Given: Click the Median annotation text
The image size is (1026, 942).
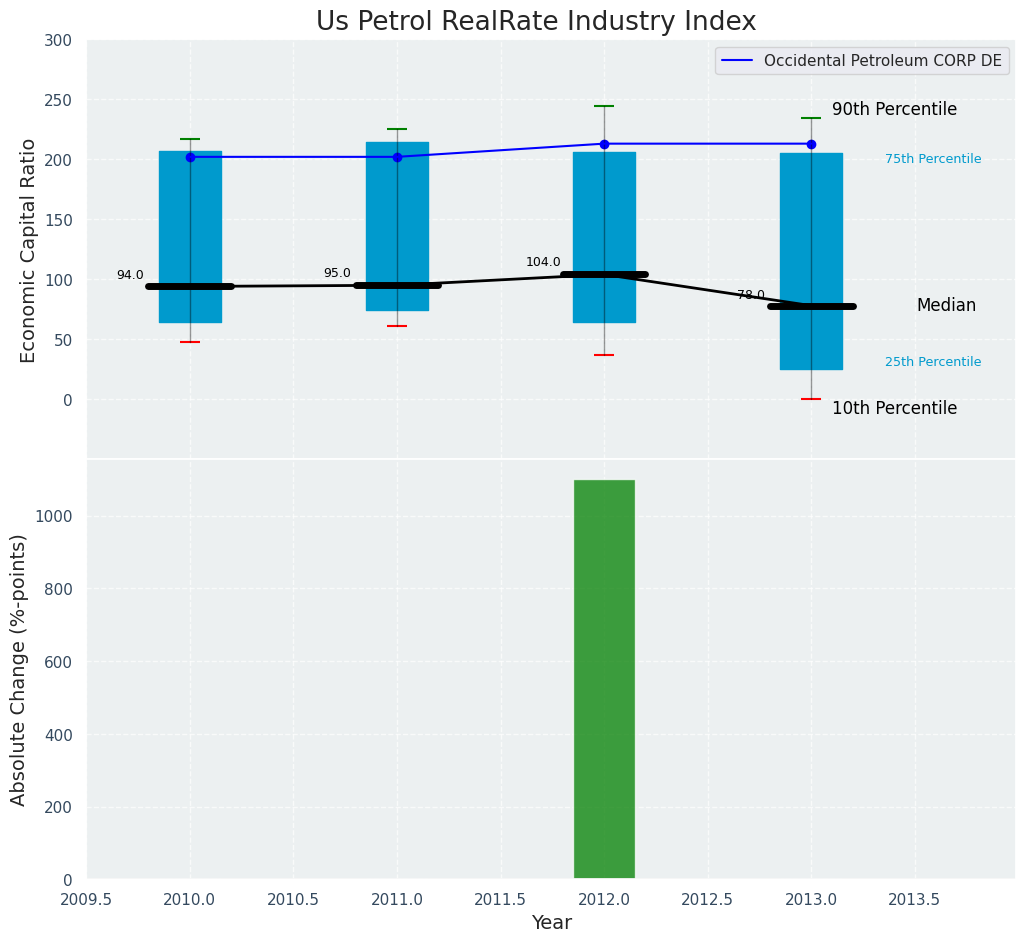Looking at the screenshot, I should tap(946, 306).
